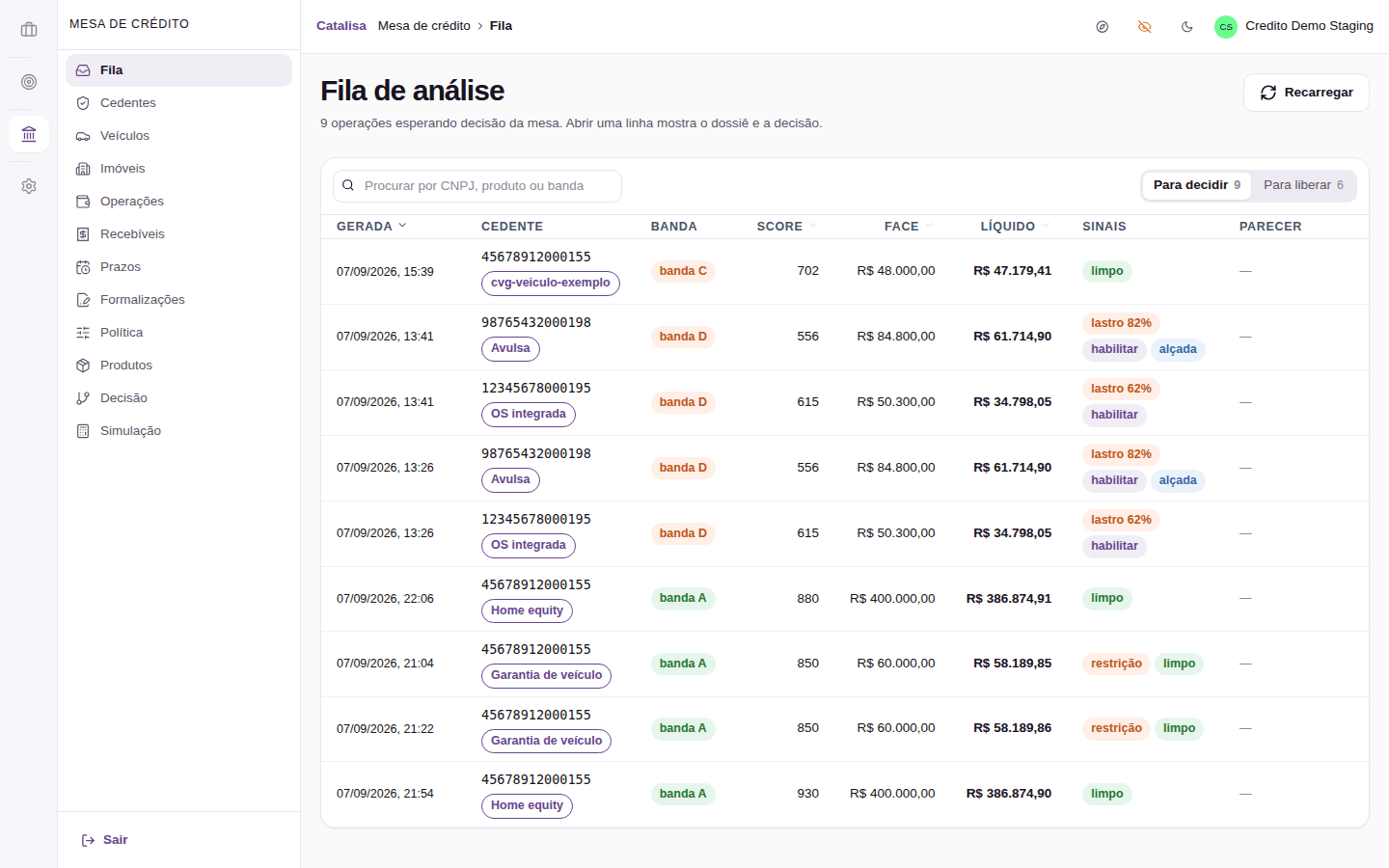
Task: Click the Recebíveis receipt icon
Action: 83,234
